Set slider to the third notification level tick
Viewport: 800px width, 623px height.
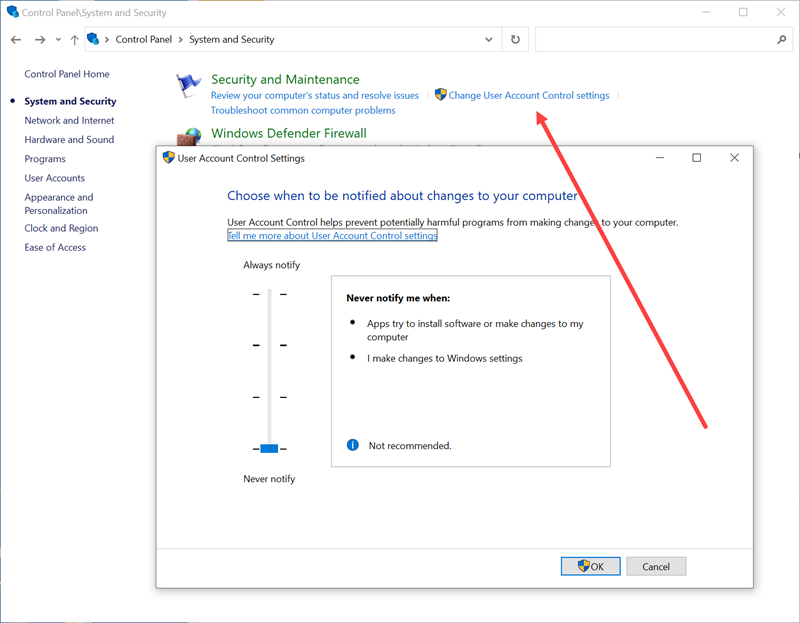269,397
